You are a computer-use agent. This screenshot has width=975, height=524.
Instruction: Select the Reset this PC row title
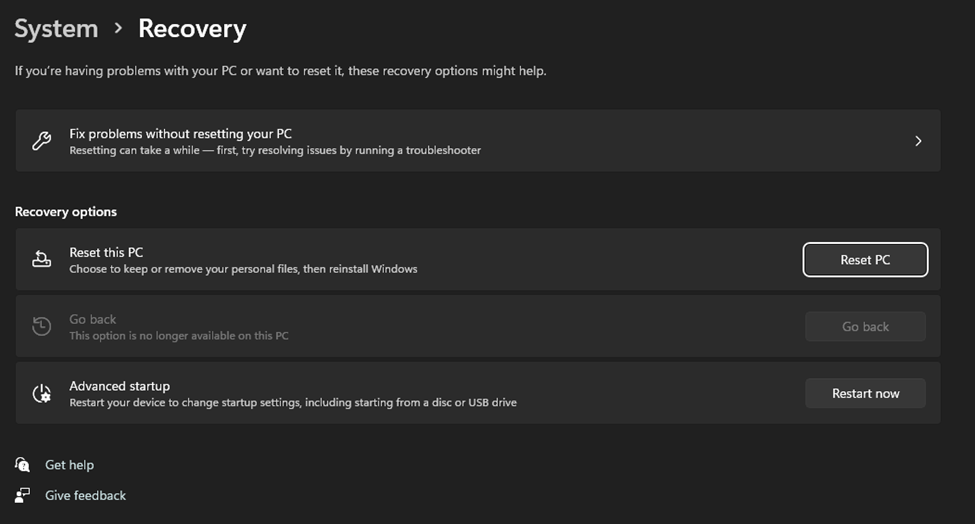pos(106,252)
